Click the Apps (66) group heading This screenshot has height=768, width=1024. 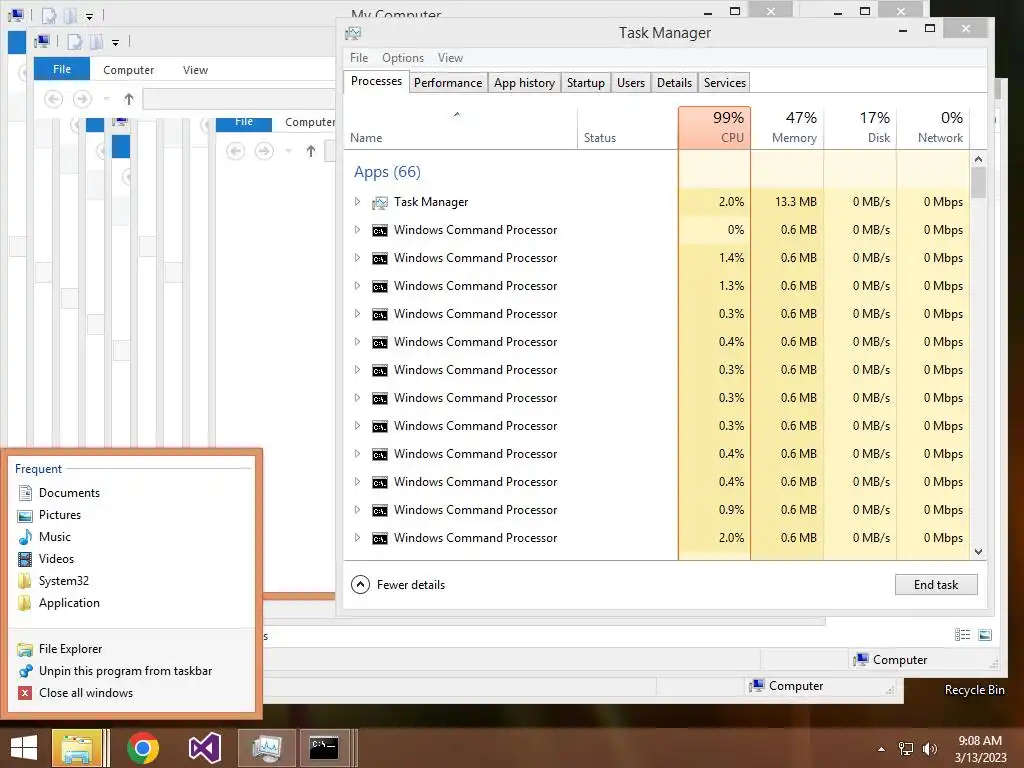coord(387,172)
